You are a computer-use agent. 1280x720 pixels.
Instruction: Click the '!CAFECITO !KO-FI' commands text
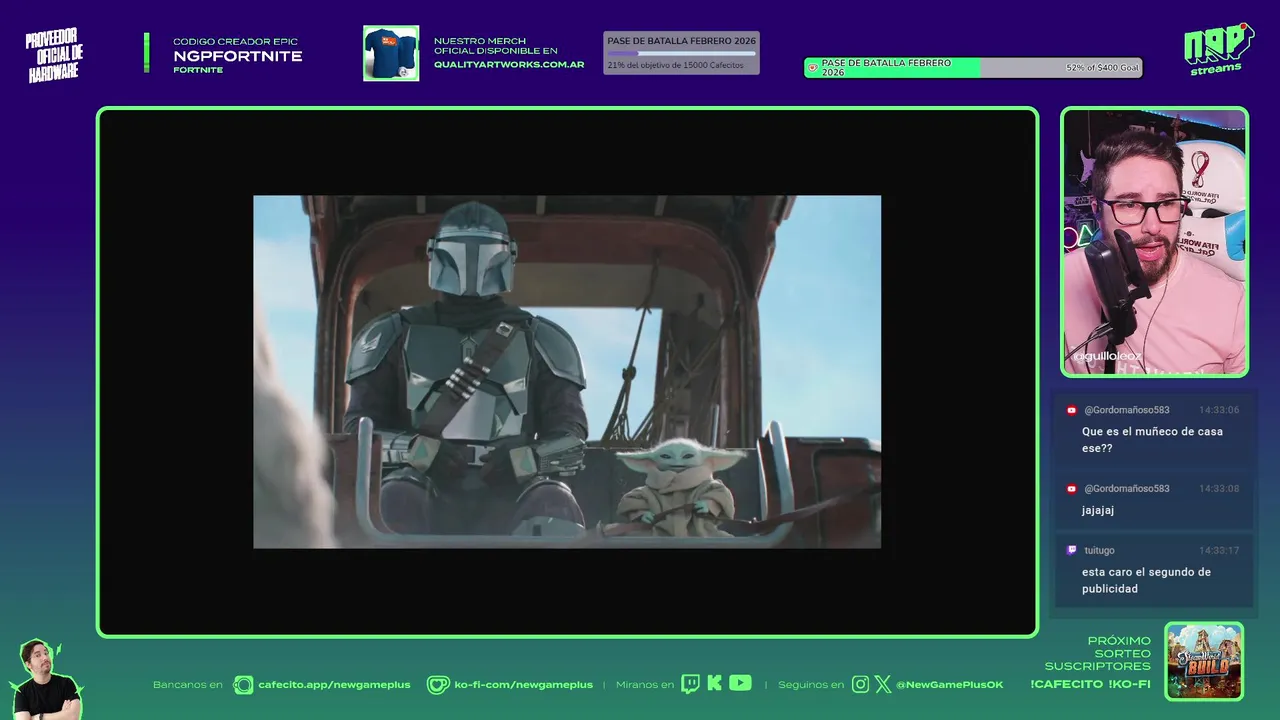pos(1090,684)
